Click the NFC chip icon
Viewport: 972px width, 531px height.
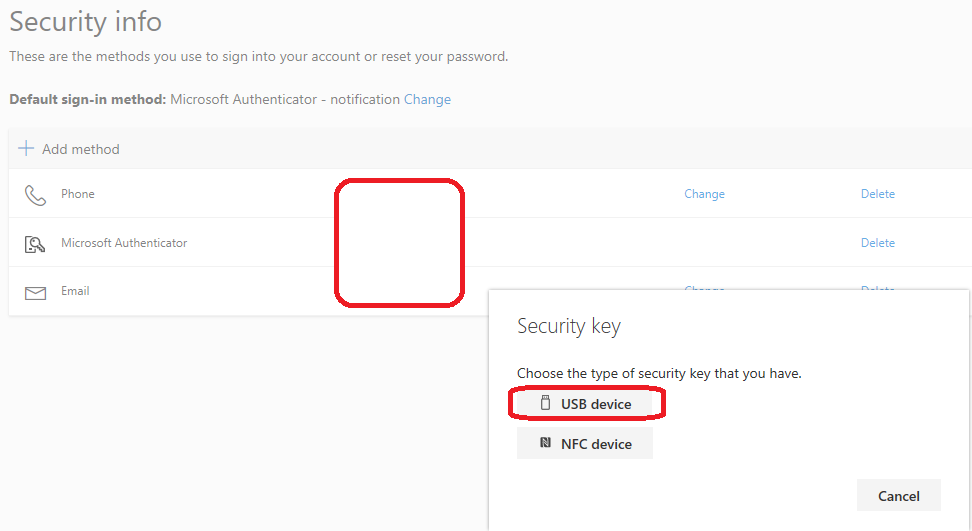coord(545,443)
